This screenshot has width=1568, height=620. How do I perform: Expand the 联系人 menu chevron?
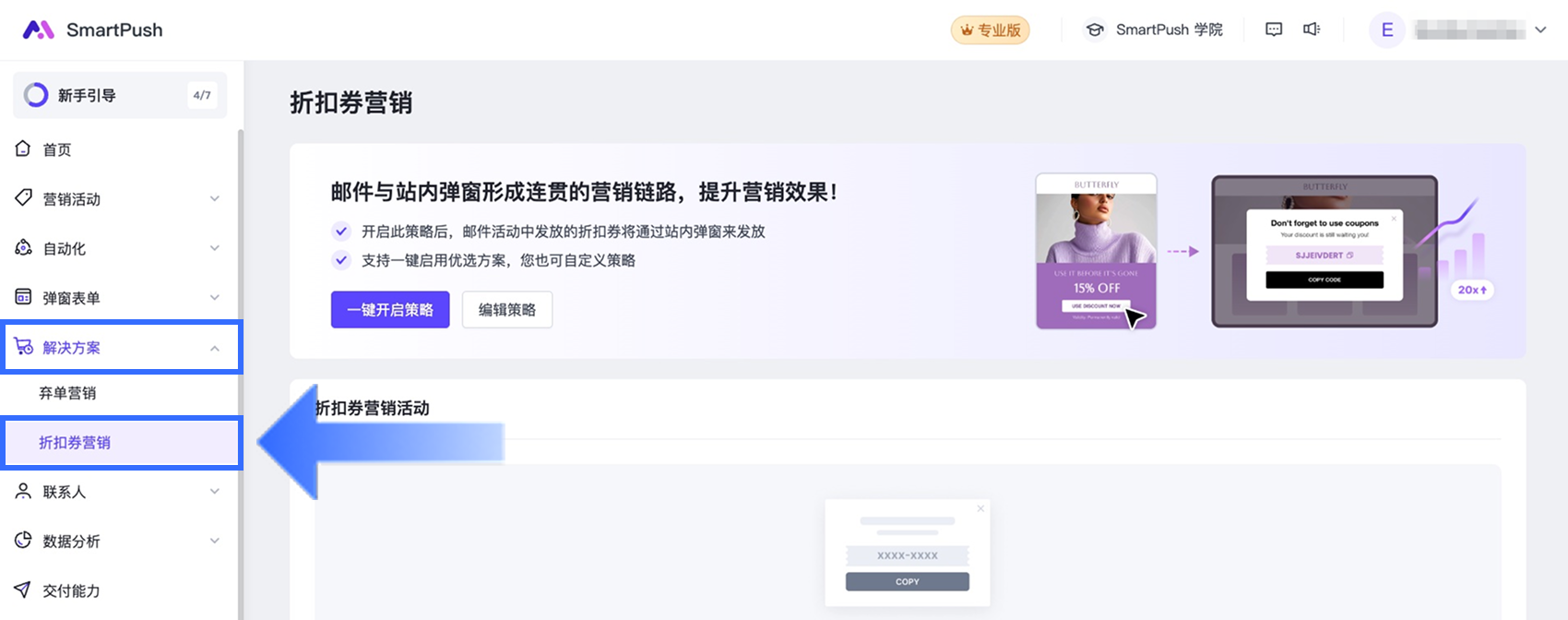(215, 492)
